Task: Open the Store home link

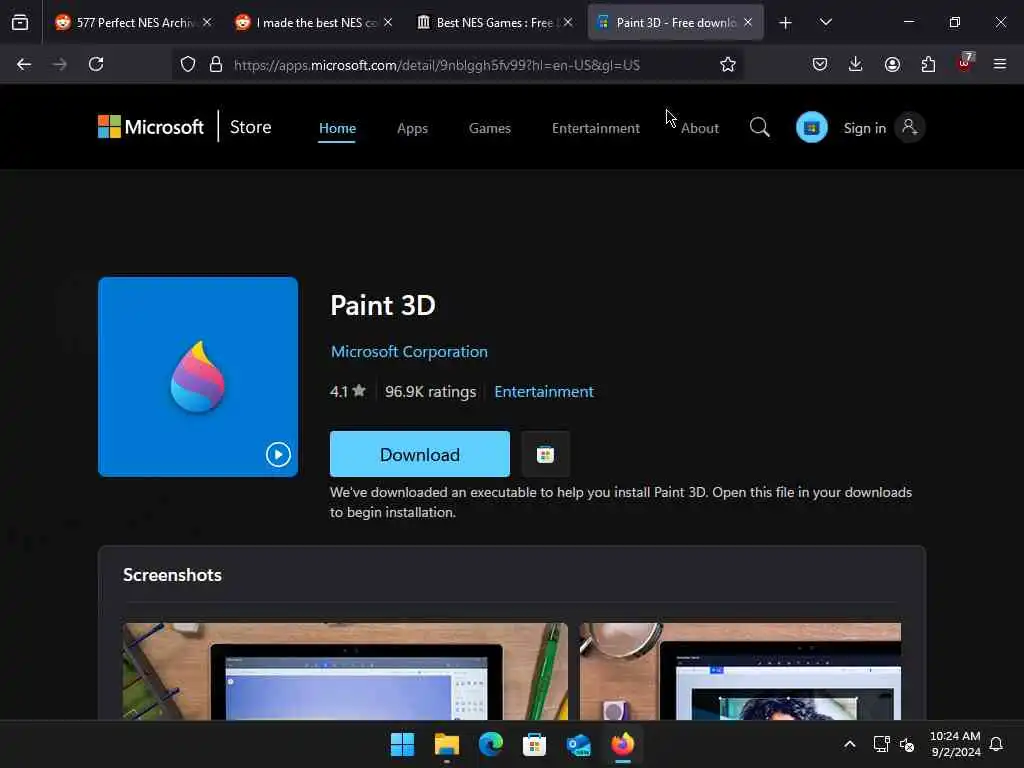Action: pyautogui.click(x=250, y=127)
